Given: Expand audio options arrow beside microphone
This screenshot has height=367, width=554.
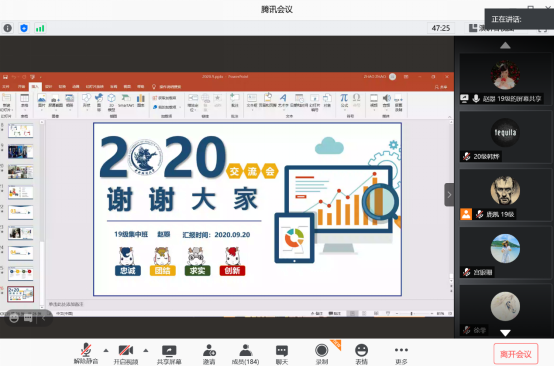Looking at the screenshot, I should click(x=106, y=350).
